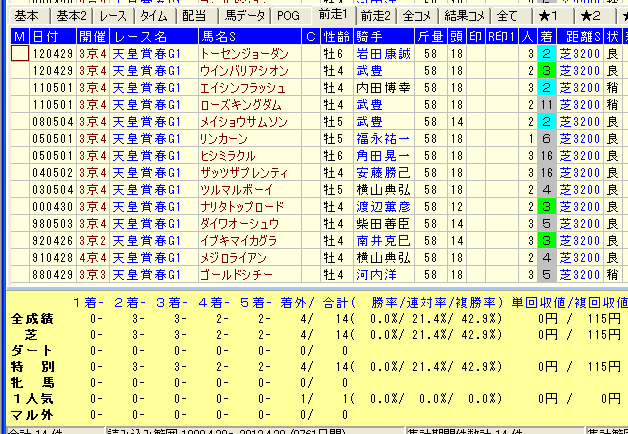Click the 1人気 summary row label
628x434 pixels.
(32, 399)
